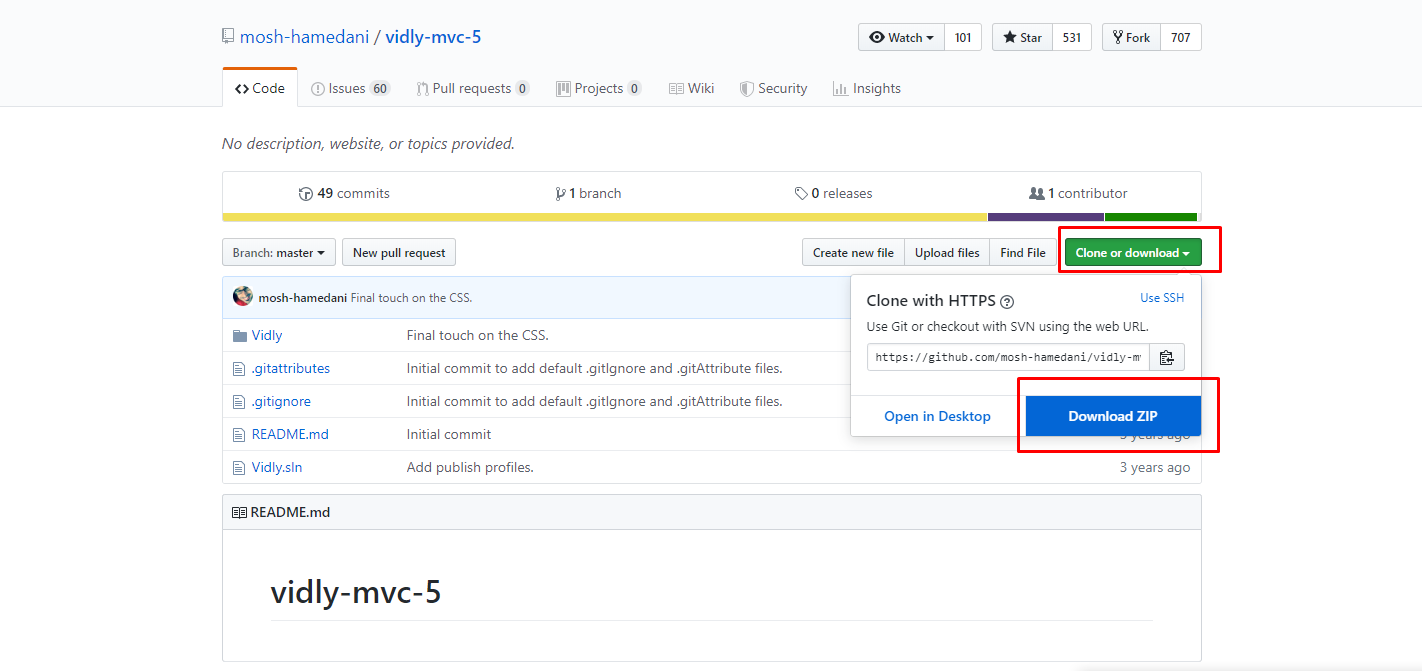Click the repository book icon beside mosh-hamedani

click(228, 37)
